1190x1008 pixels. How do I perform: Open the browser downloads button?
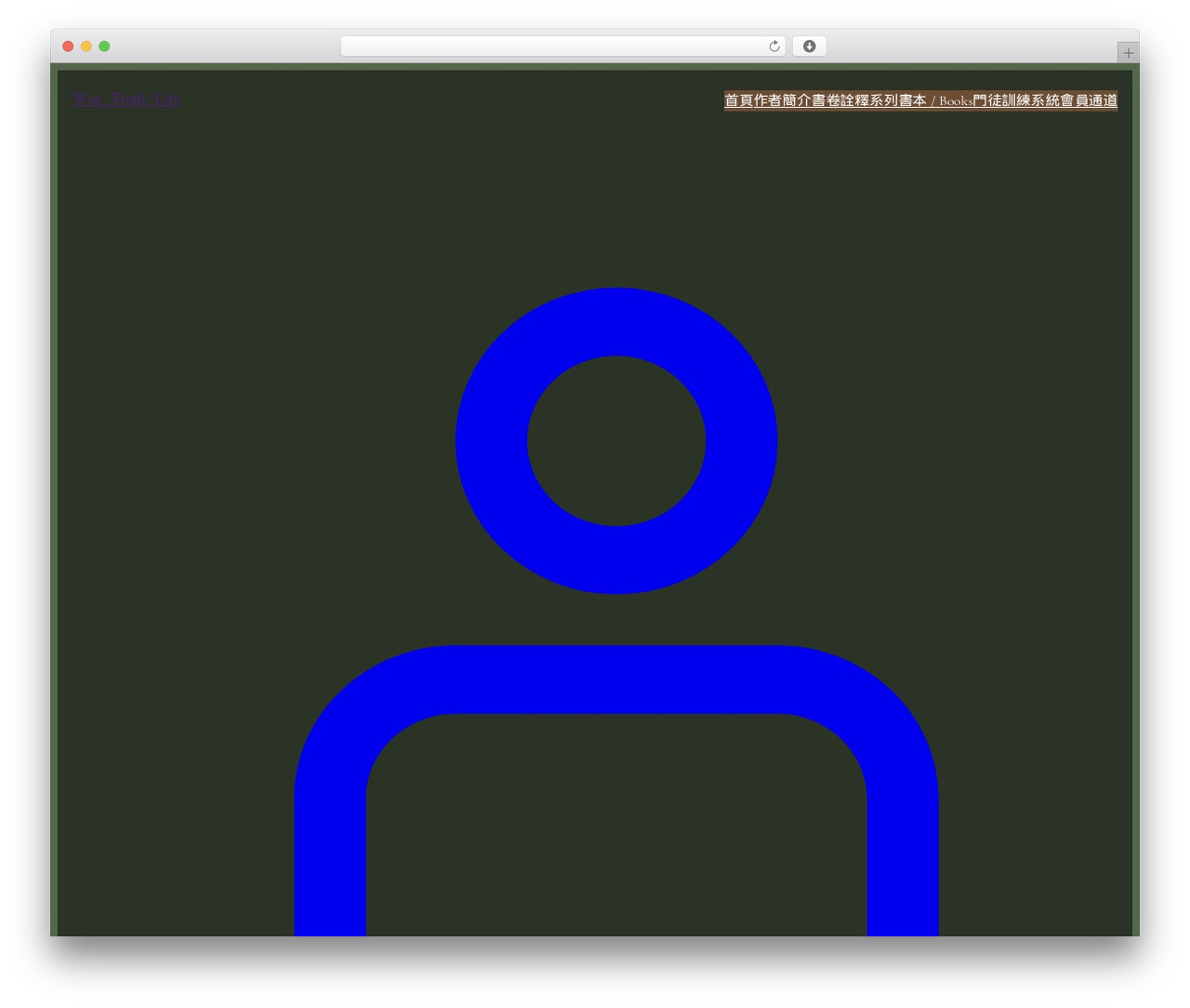click(809, 46)
